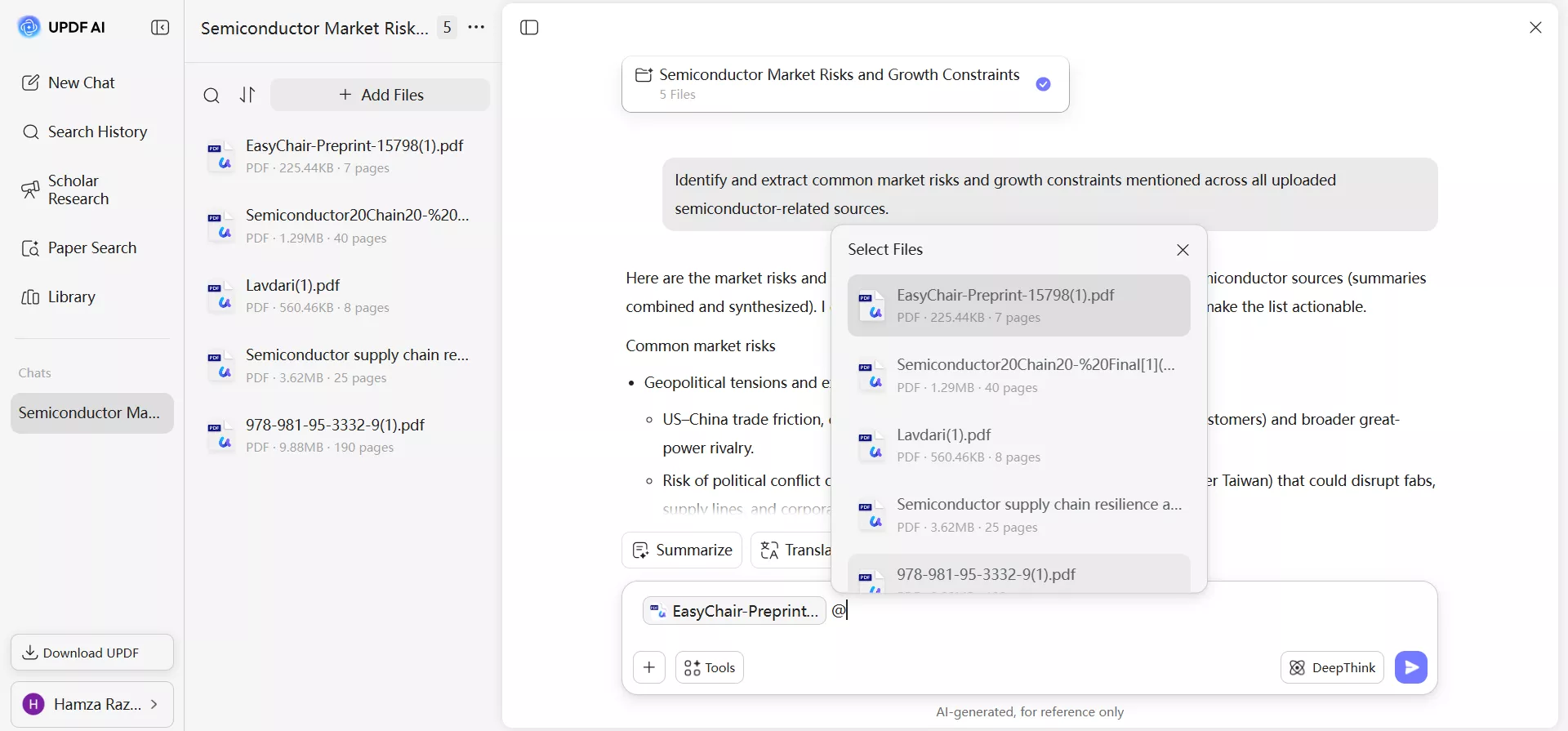The image size is (1568, 731).
Task: Click Download UPDF button
Action: point(92,653)
